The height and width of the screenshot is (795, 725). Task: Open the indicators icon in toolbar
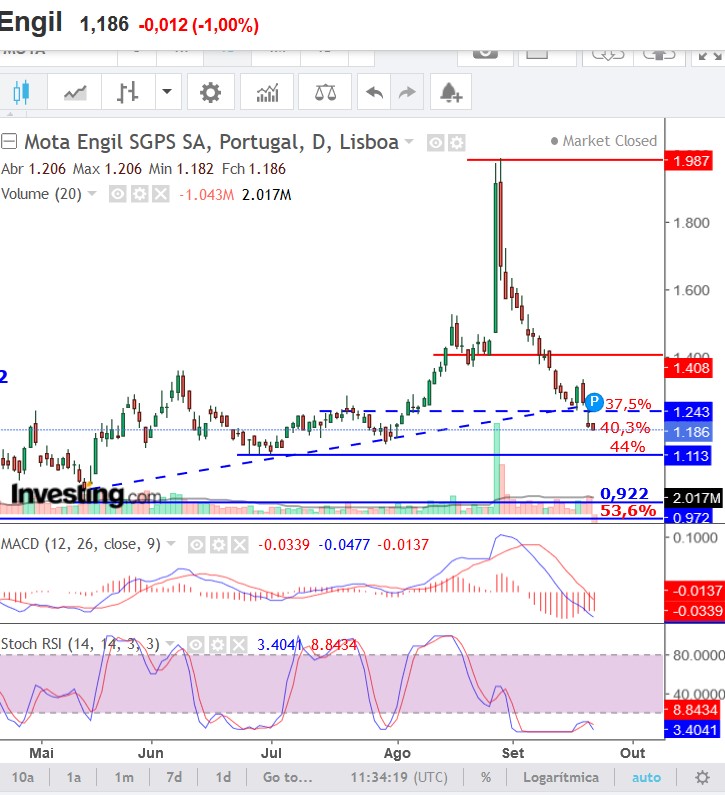pos(267,92)
